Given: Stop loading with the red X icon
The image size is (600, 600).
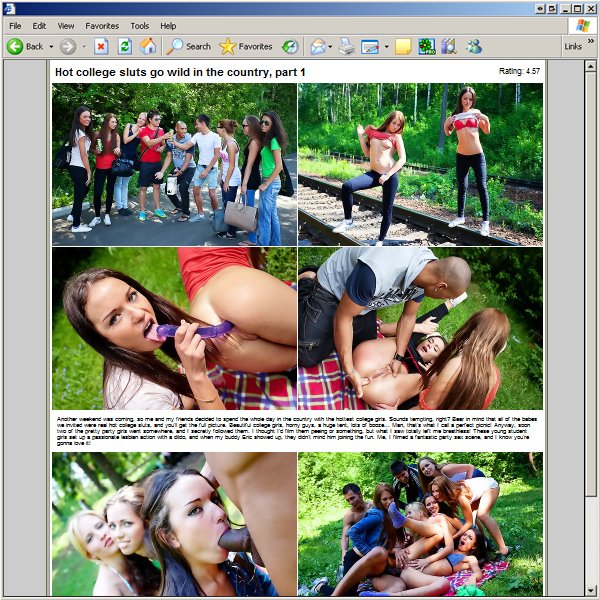Looking at the screenshot, I should [x=101, y=47].
